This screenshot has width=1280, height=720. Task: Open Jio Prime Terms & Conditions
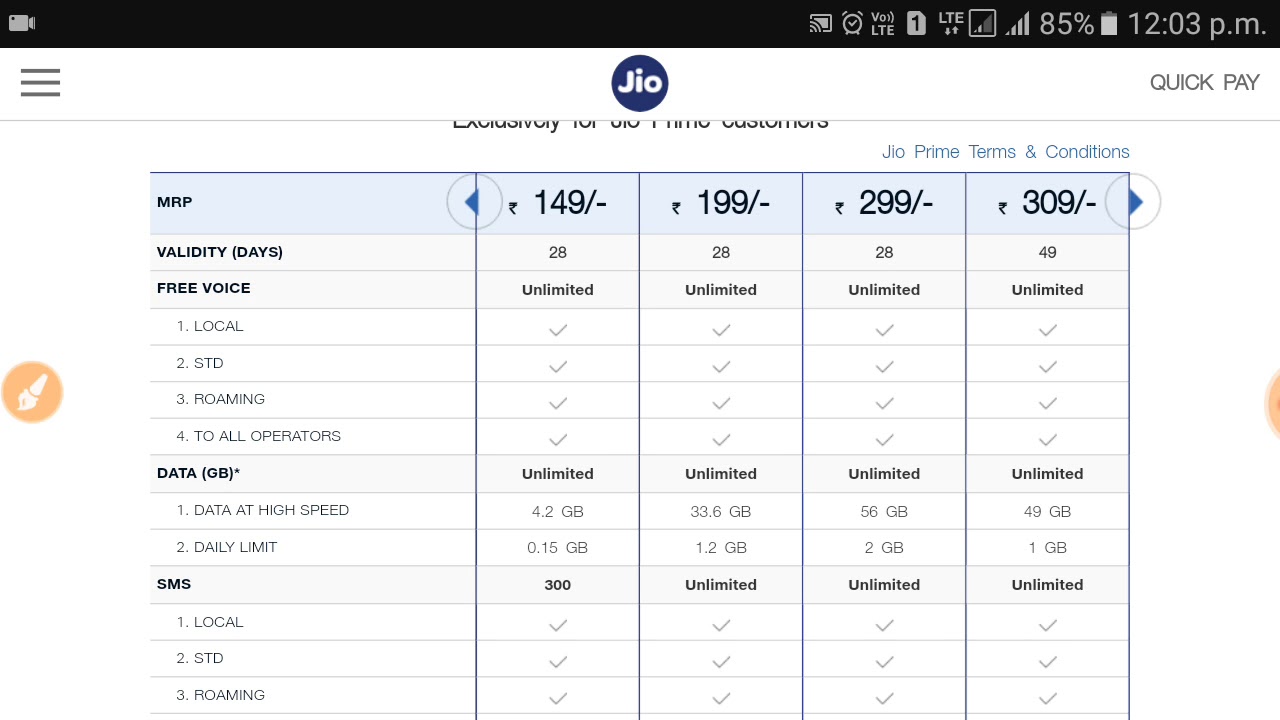coord(1005,152)
